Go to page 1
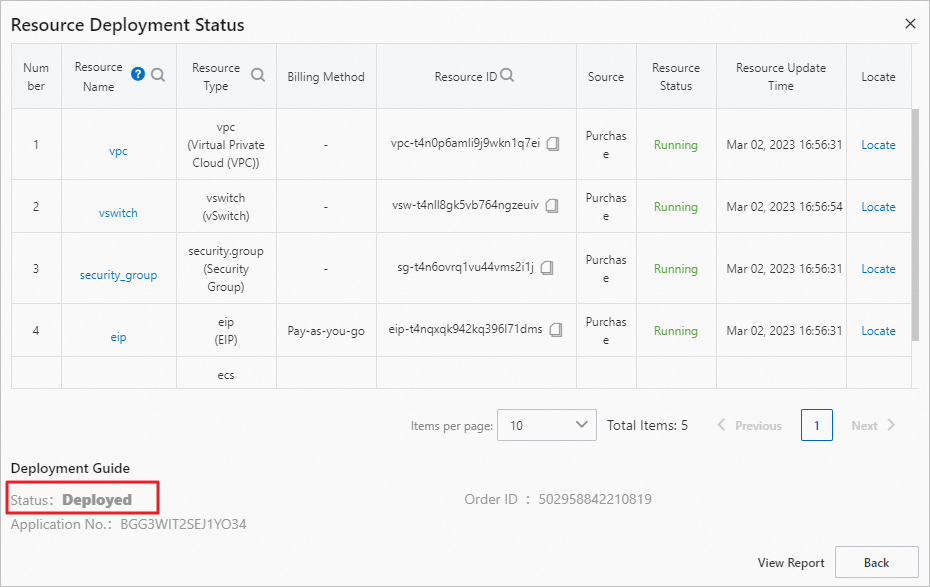The height and width of the screenshot is (587, 930). (x=816, y=425)
